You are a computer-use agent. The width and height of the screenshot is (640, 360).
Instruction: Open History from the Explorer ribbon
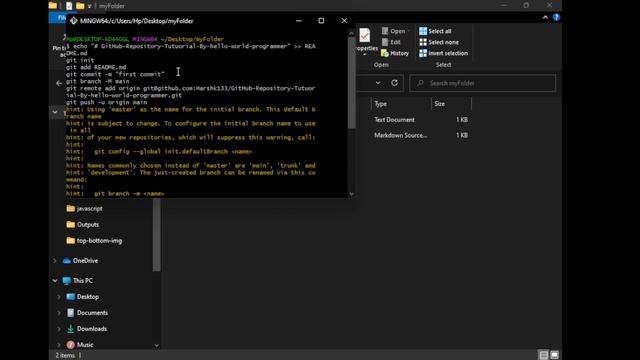395,53
